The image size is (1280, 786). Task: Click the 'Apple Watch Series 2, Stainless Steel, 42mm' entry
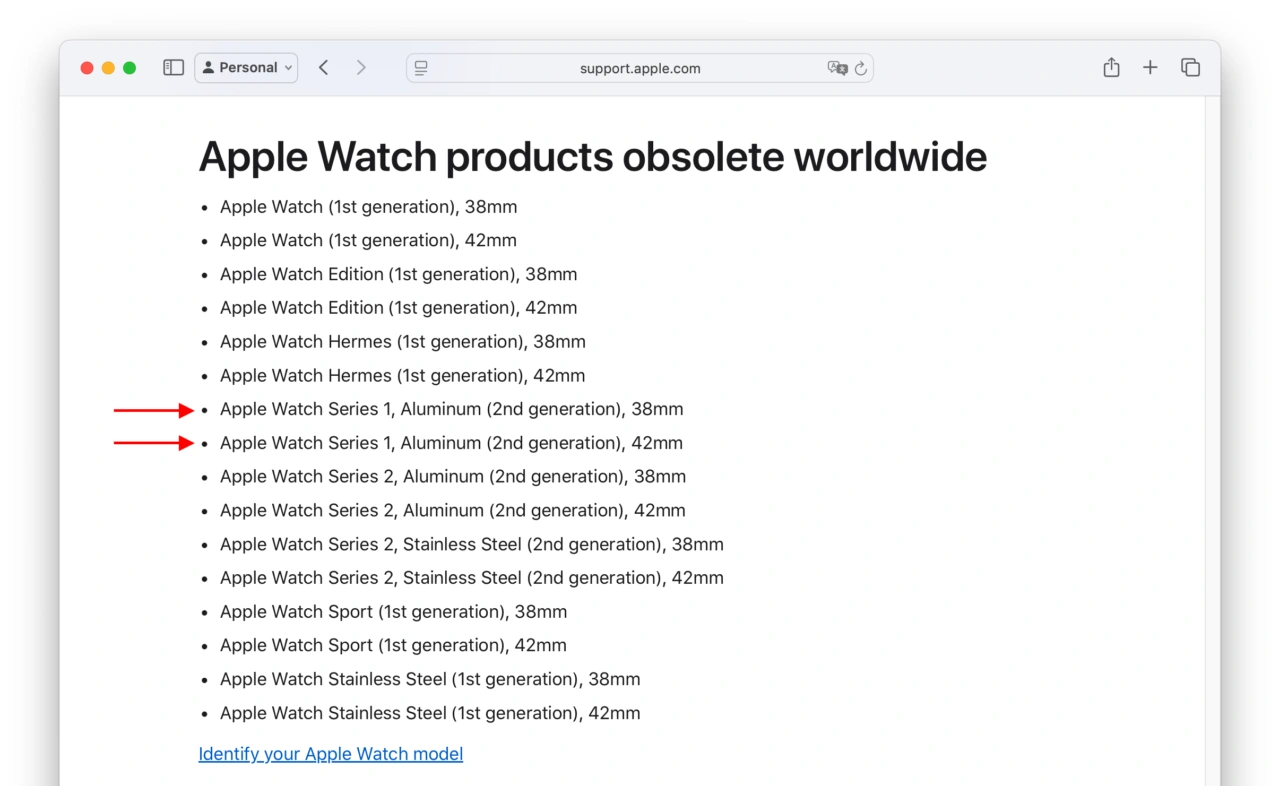[472, 577]
